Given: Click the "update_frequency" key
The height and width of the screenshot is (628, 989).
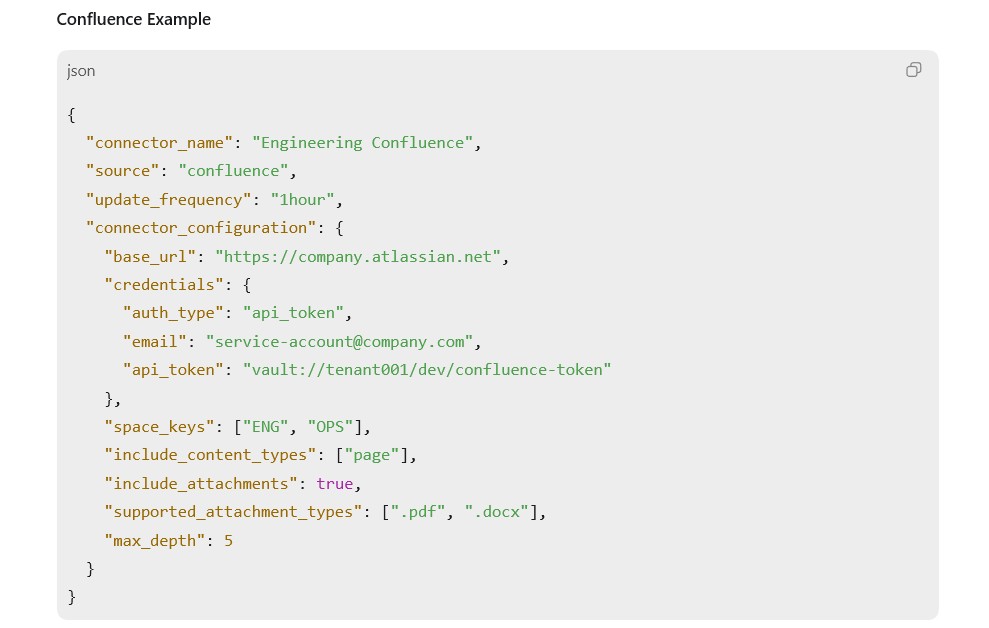Looking at the screenshot, I should 169,200.
